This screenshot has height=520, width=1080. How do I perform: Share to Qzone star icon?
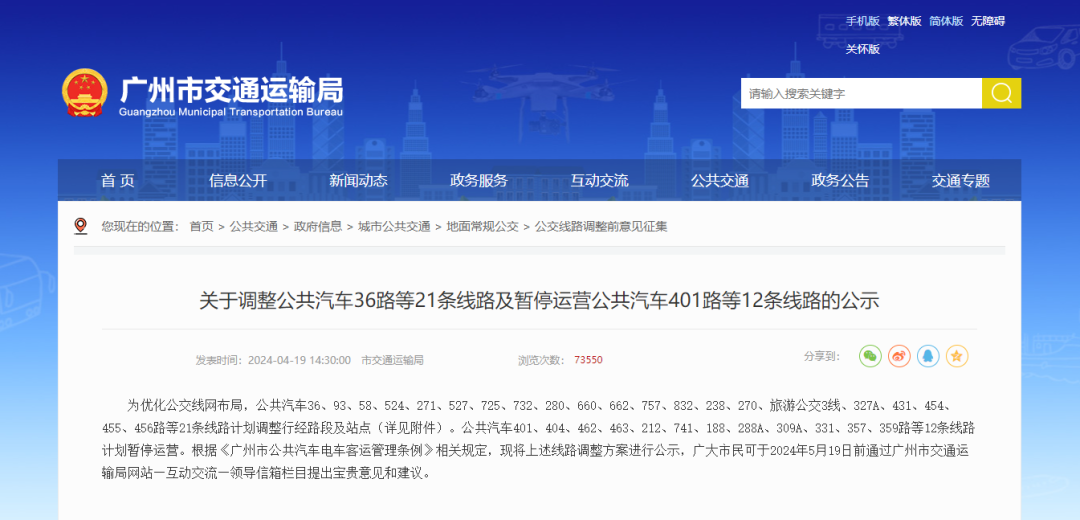coord(957,356)
